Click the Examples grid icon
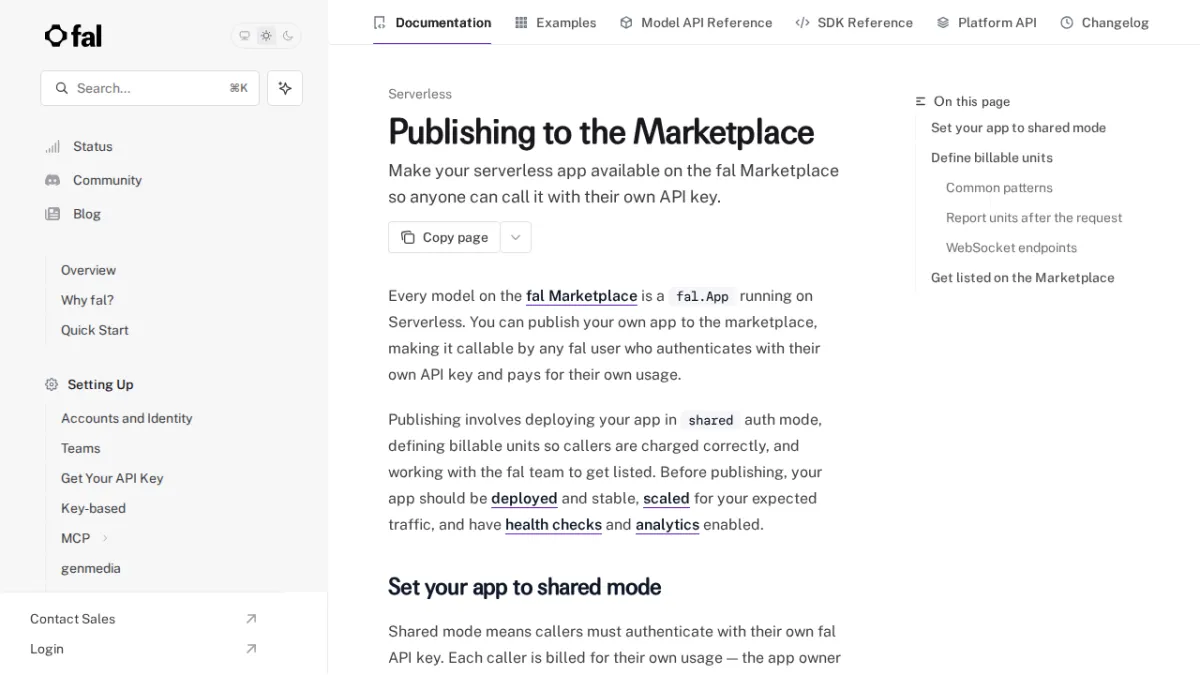Viewport: 1200px width, 675px height. click(521, 22)
